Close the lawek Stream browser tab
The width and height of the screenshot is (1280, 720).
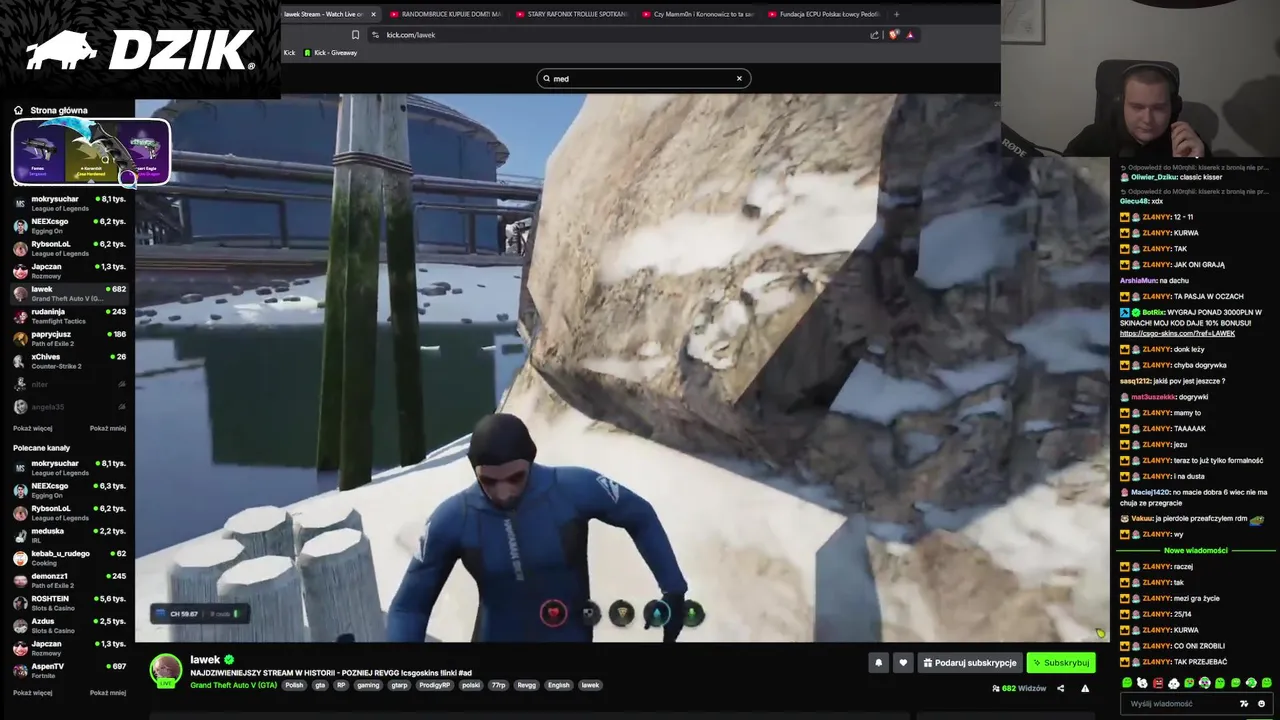click(x=374, y=14)
